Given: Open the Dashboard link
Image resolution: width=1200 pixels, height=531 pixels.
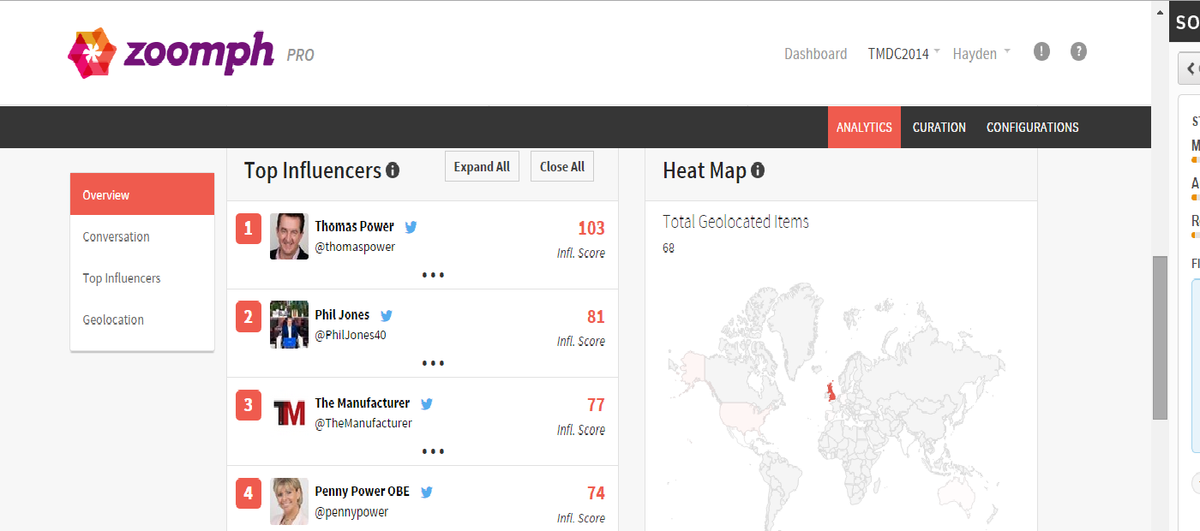Looking at the screenshot, I should 815,54.
